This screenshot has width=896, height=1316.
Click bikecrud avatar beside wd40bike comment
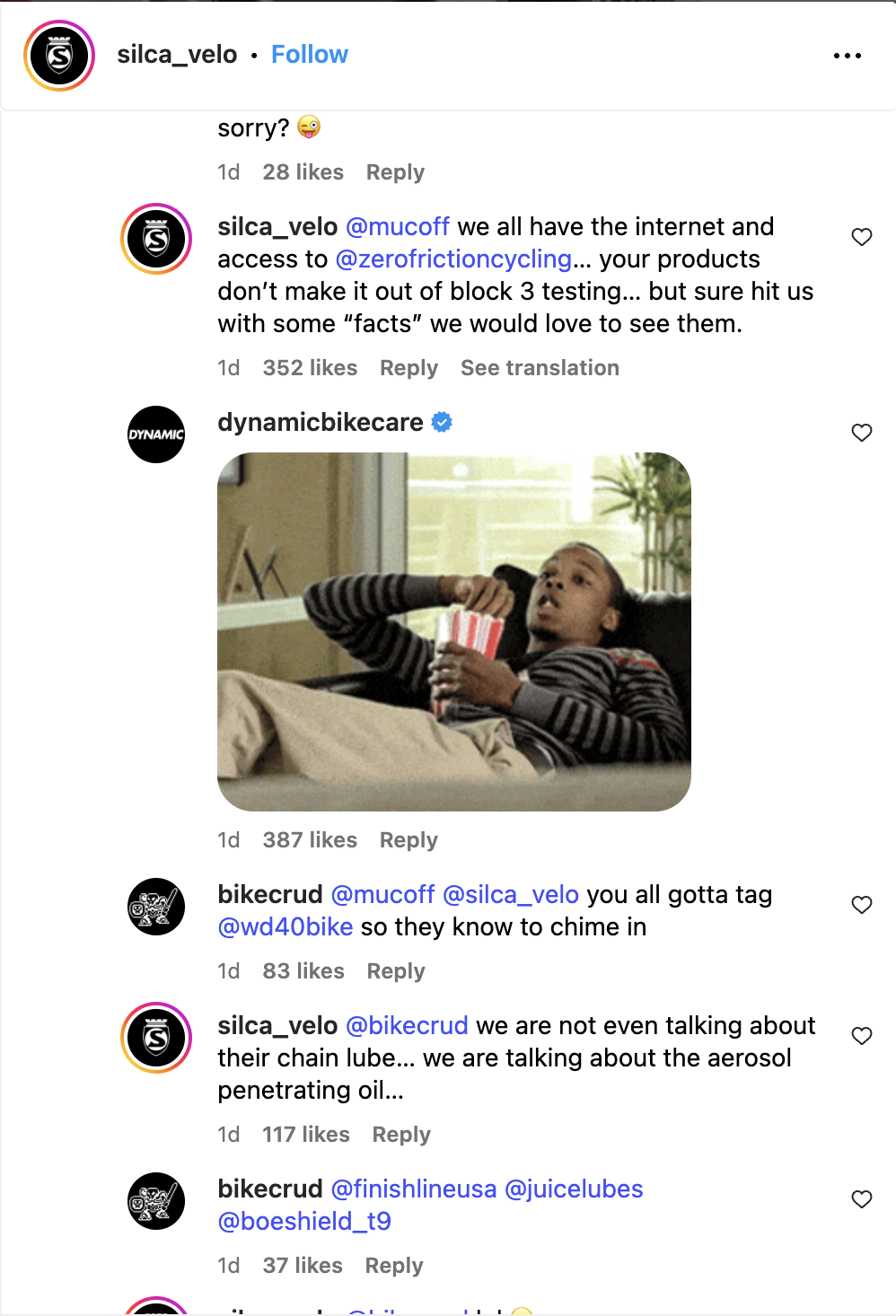156,907
